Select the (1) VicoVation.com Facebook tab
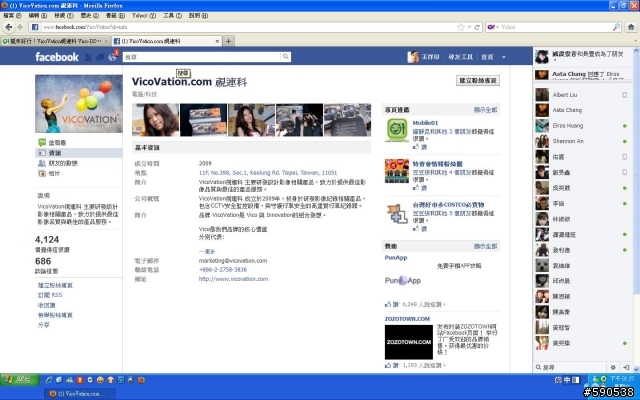This screenshot has width=640, height=400. tap(167, 41)
